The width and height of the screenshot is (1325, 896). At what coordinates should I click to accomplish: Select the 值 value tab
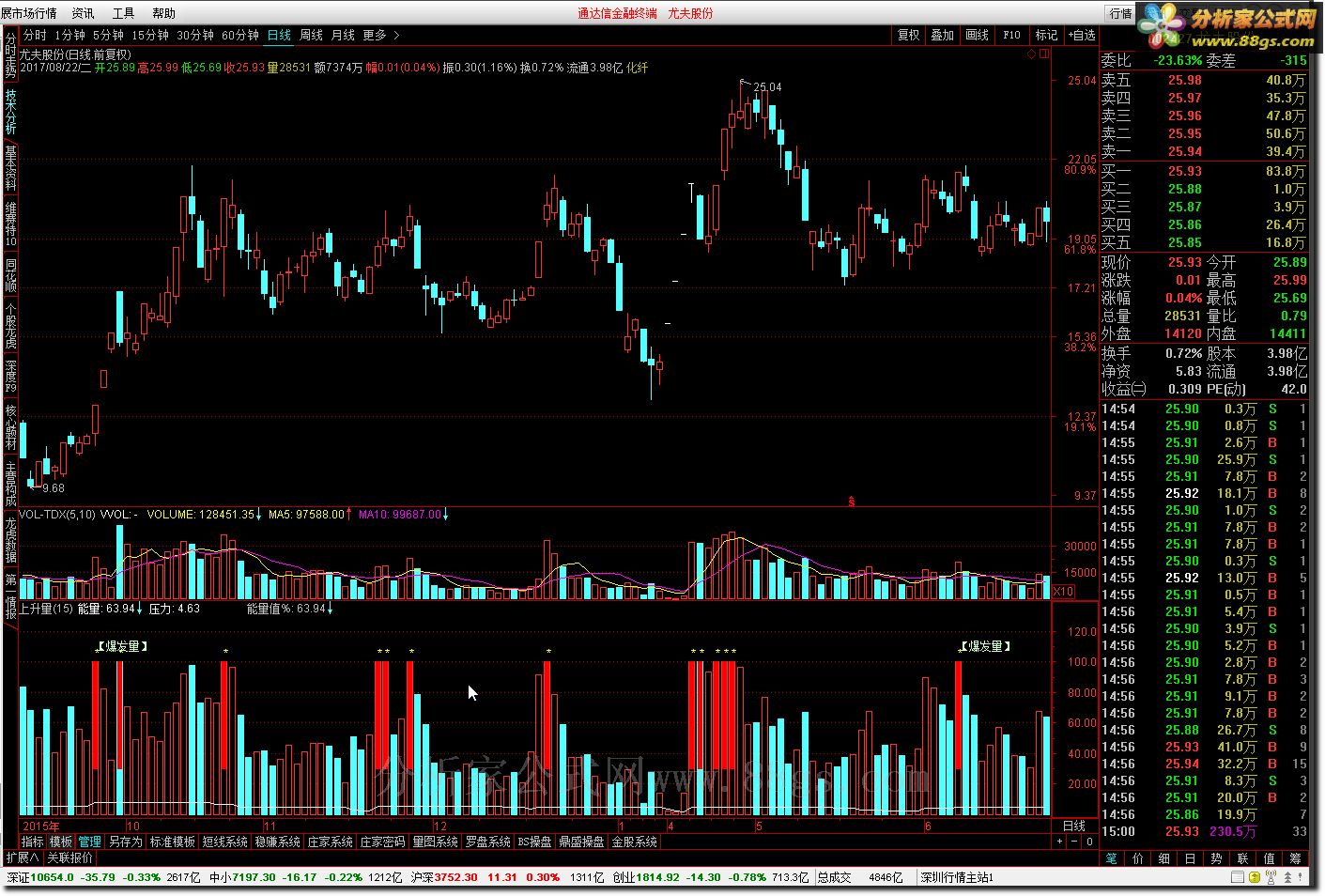pos(1270,858)
